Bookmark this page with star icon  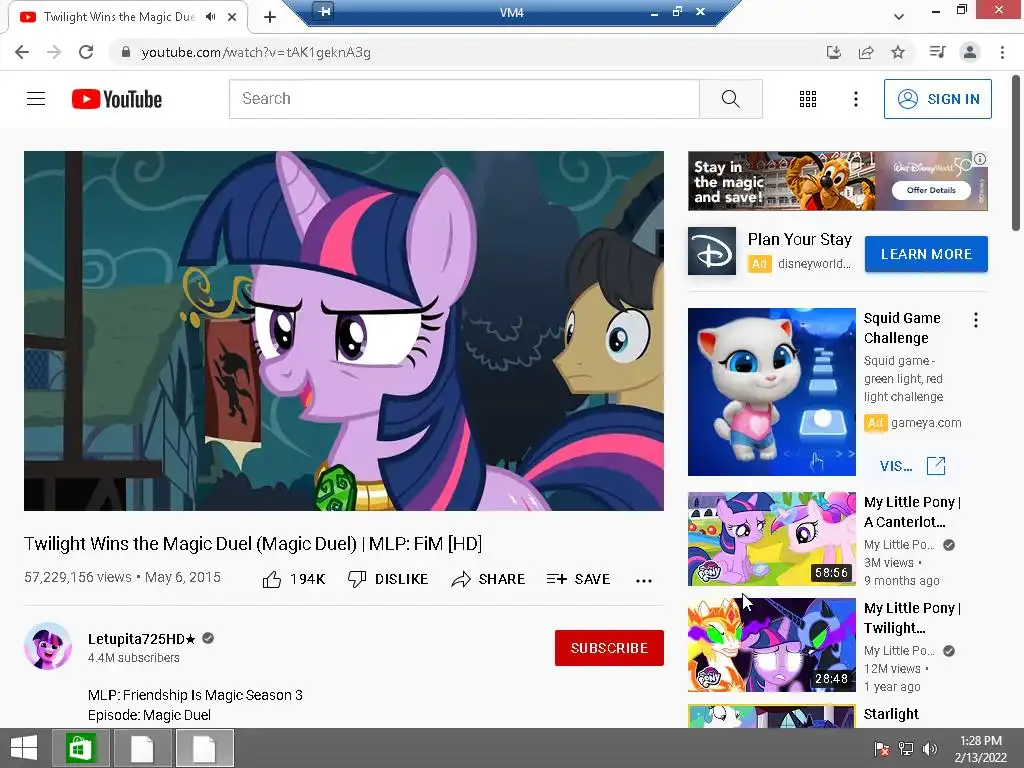click(898, 52)
